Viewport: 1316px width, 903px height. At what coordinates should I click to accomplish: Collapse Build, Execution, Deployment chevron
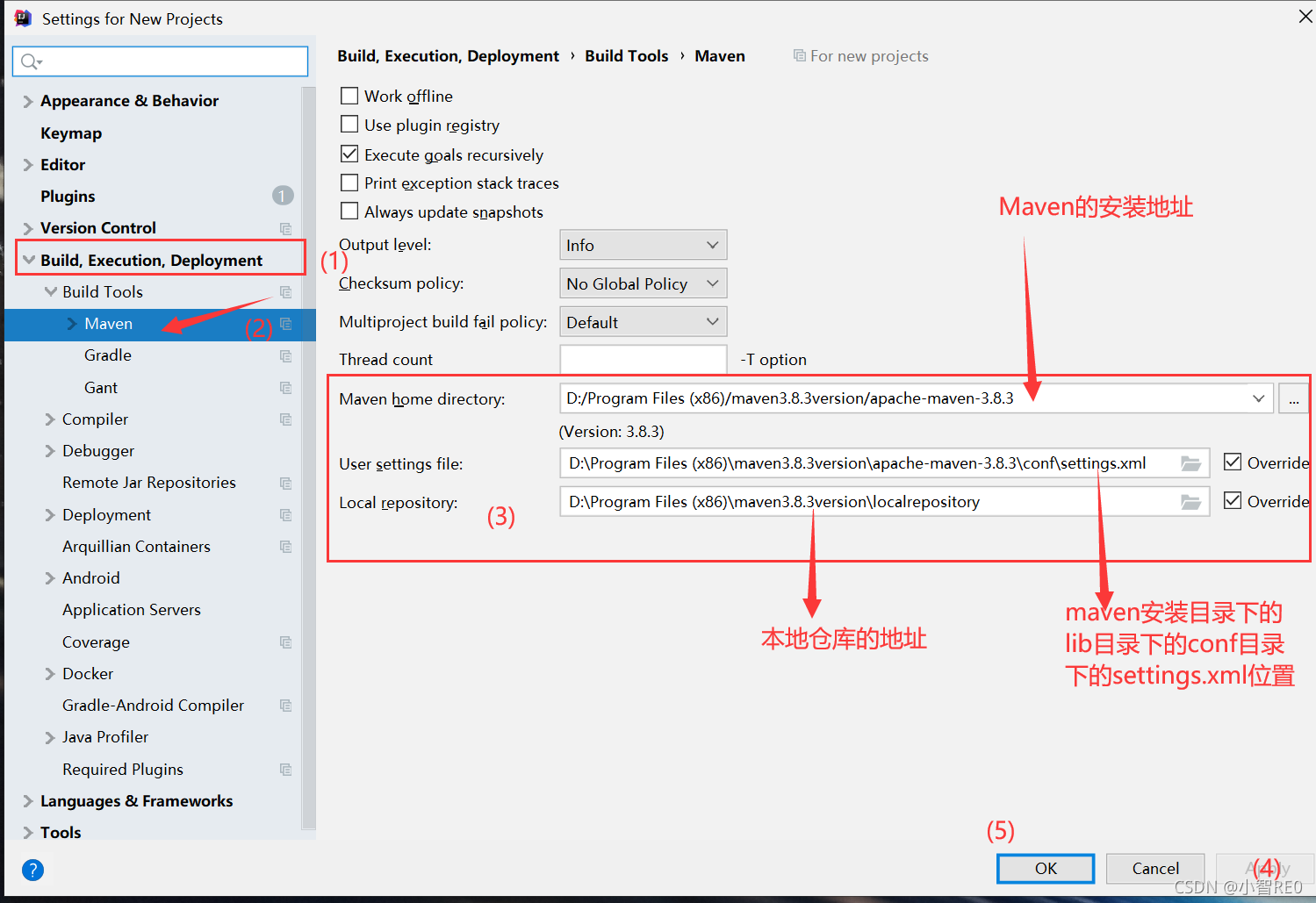coord(29,260)
